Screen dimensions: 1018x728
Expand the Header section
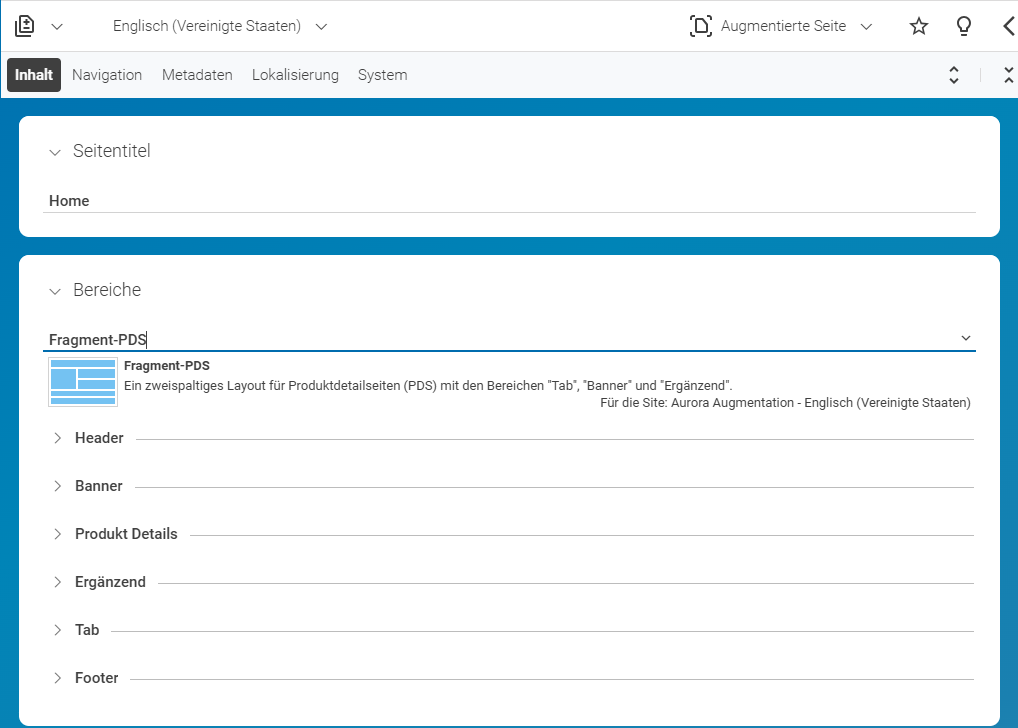(58, 438)
